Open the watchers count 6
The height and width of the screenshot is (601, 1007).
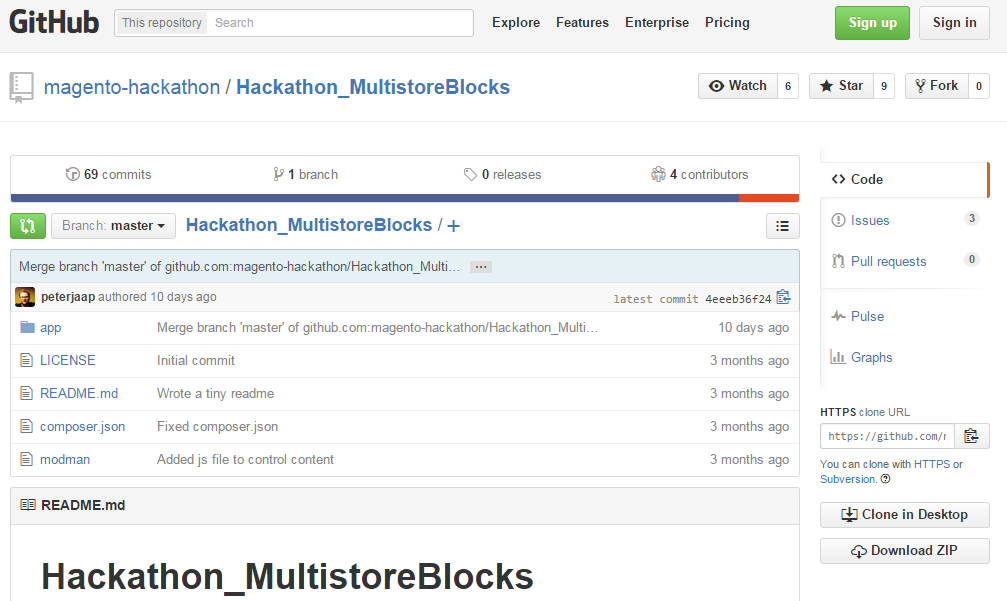[788, 86]
